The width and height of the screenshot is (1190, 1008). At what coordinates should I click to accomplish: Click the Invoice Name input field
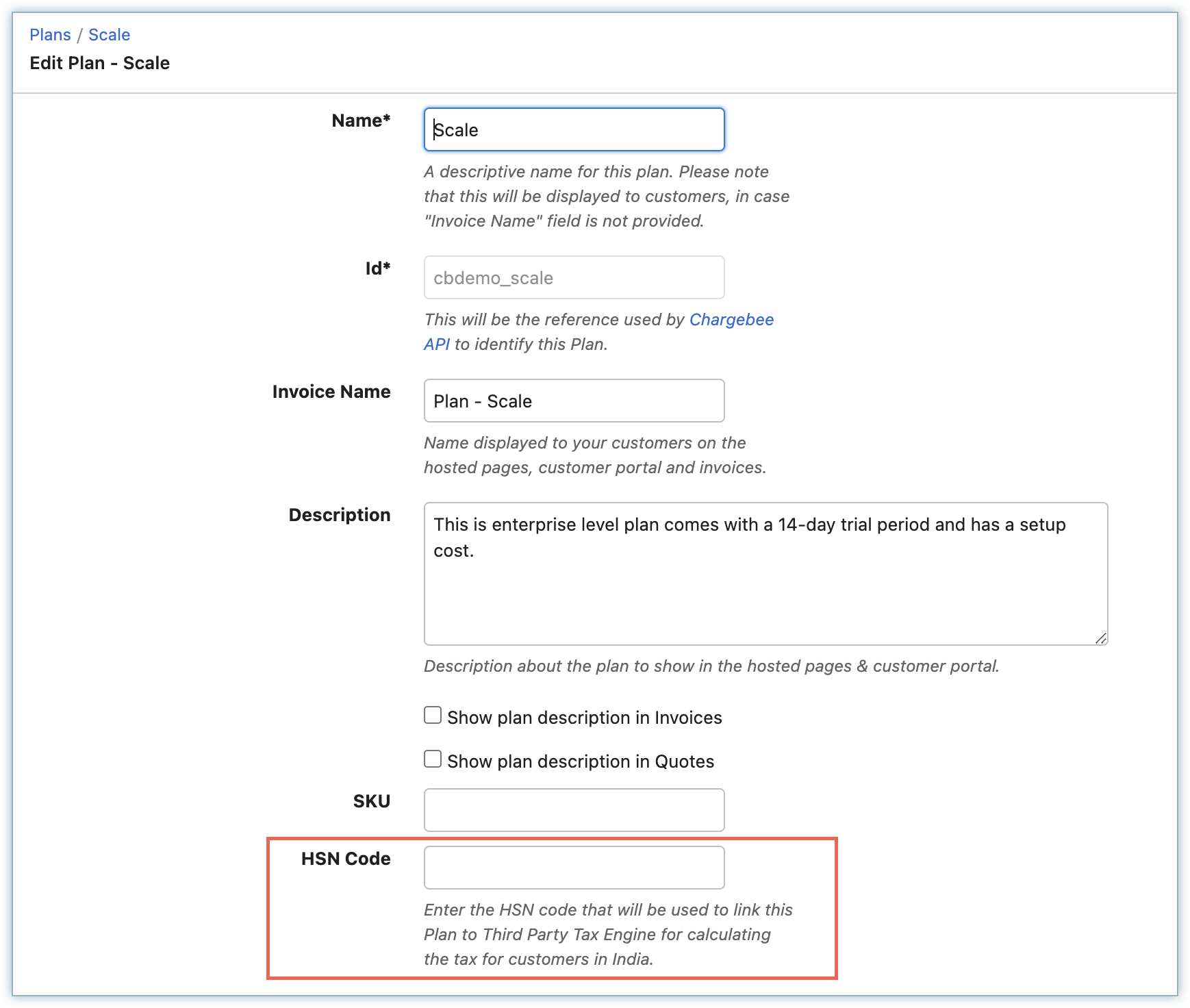coord(574,401)
